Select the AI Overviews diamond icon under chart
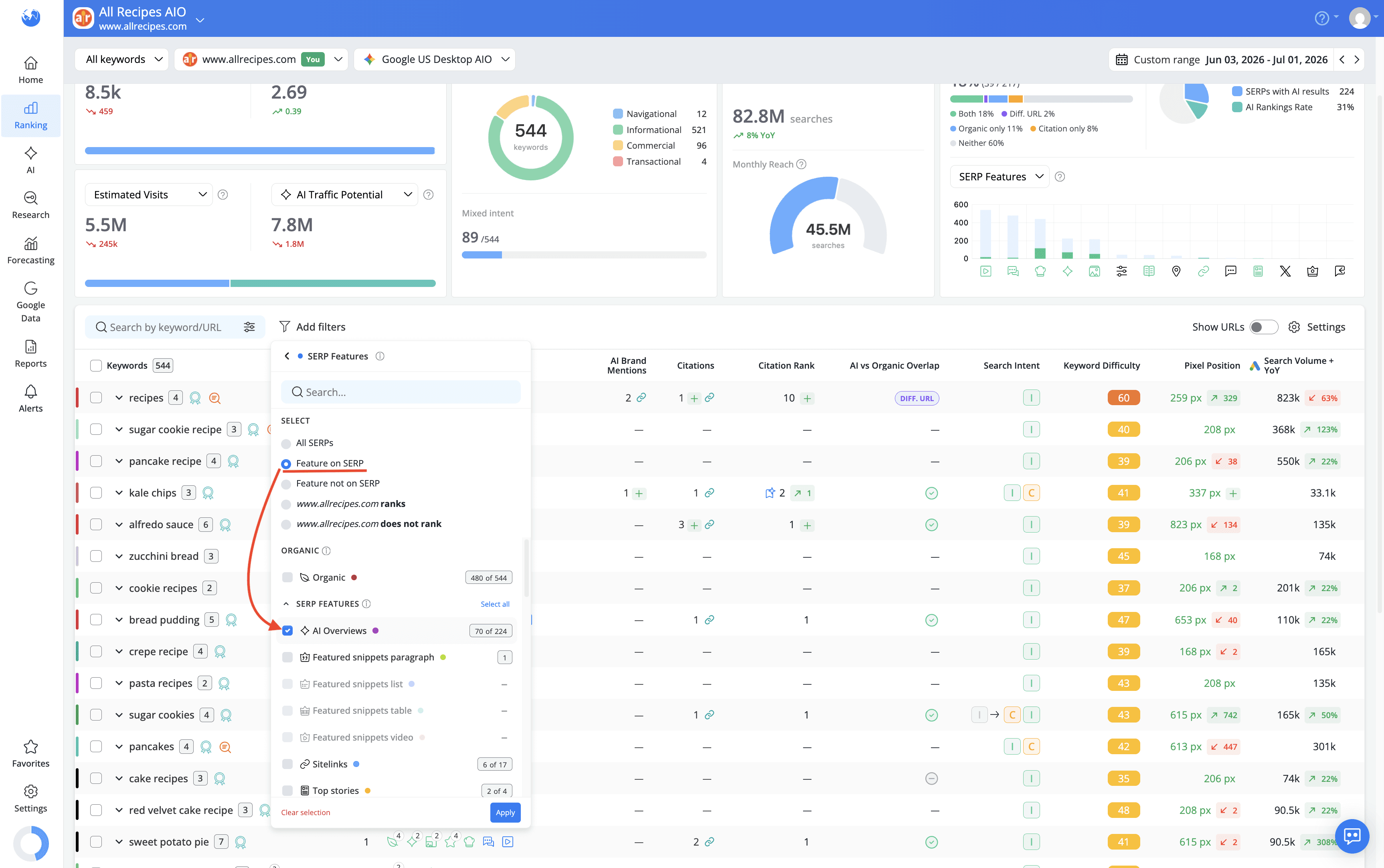 pos(1068,271)
